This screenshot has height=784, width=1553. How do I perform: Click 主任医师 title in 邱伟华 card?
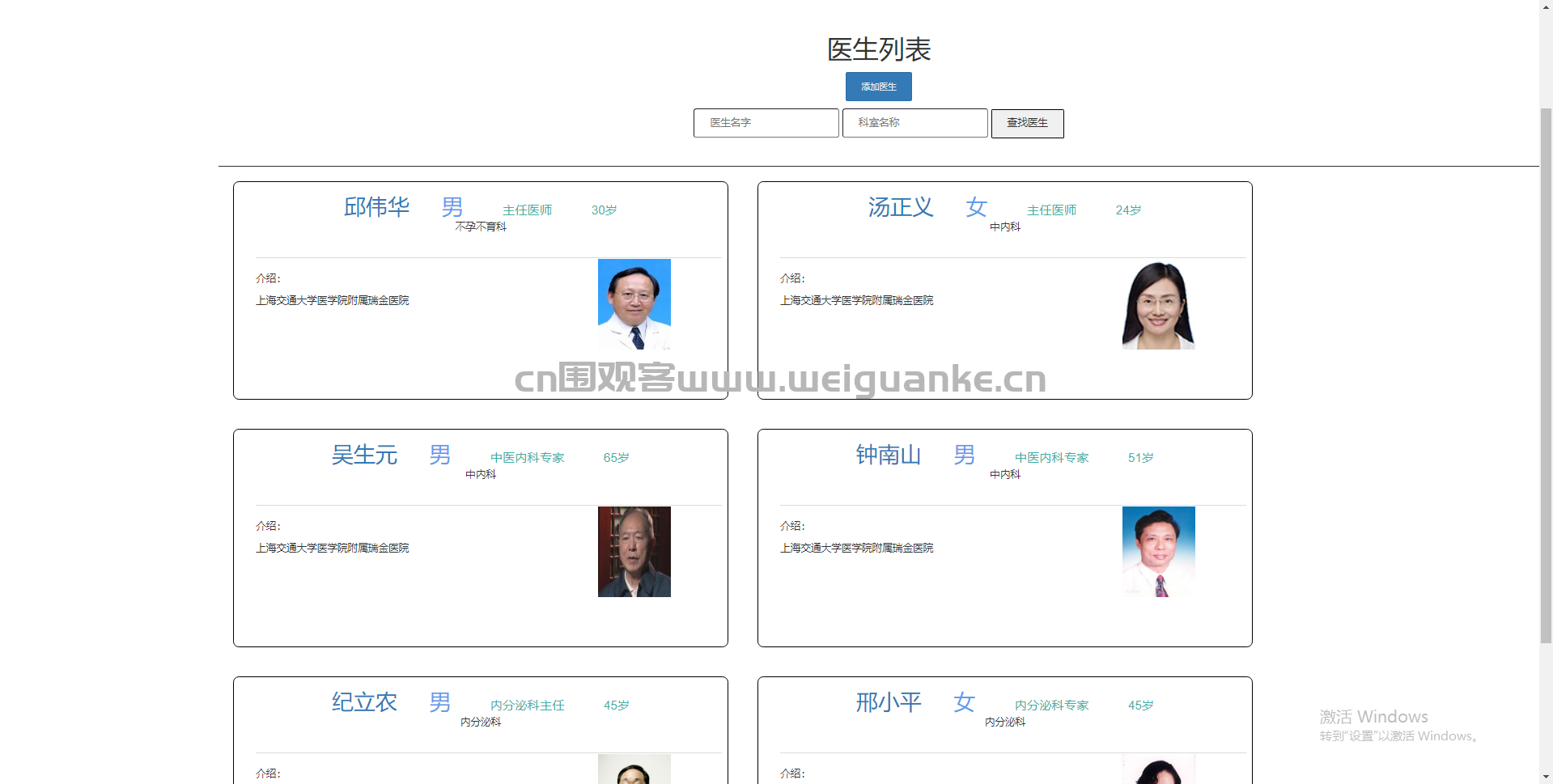(x=528, y=210)
